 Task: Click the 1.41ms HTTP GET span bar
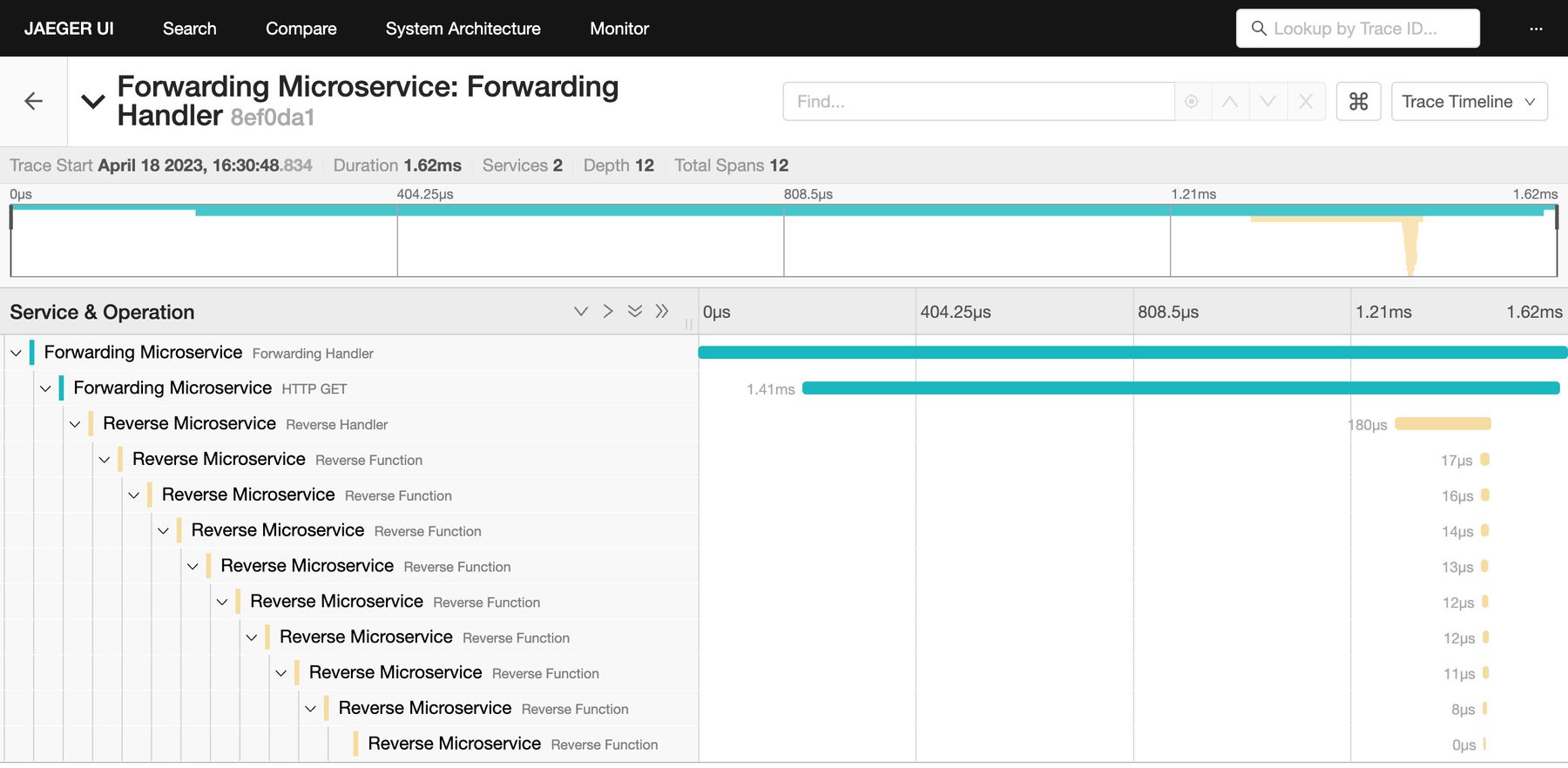pos(1180,388)
